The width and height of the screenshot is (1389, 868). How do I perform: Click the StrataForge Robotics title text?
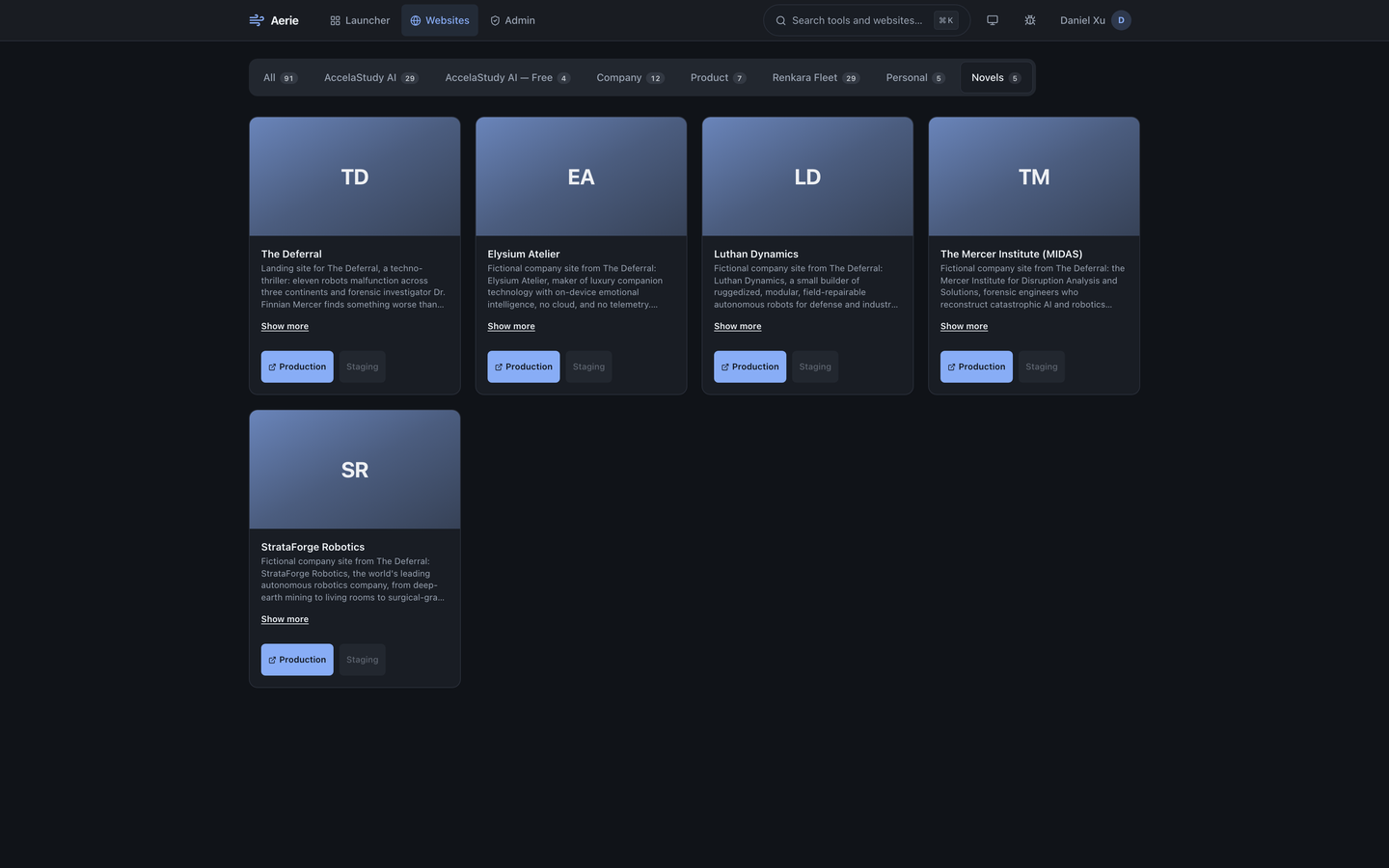313,547
